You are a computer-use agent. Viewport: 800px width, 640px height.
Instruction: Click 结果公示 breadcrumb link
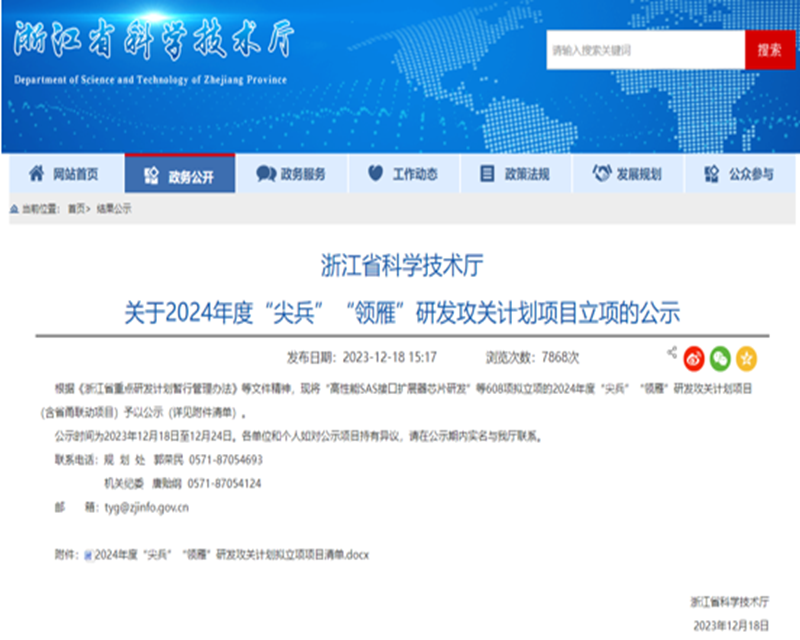114,209
